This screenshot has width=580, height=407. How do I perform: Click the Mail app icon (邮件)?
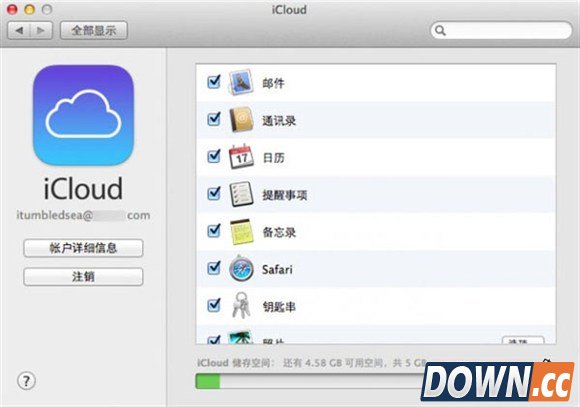(241, 82)
